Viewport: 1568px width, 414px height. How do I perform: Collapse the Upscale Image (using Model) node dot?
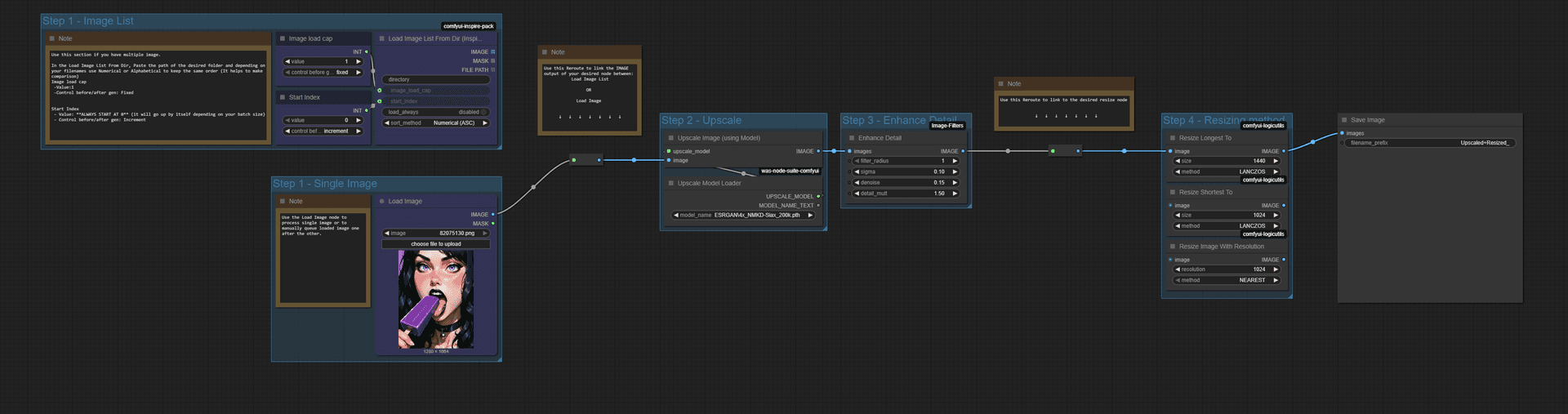coord(671,138)
